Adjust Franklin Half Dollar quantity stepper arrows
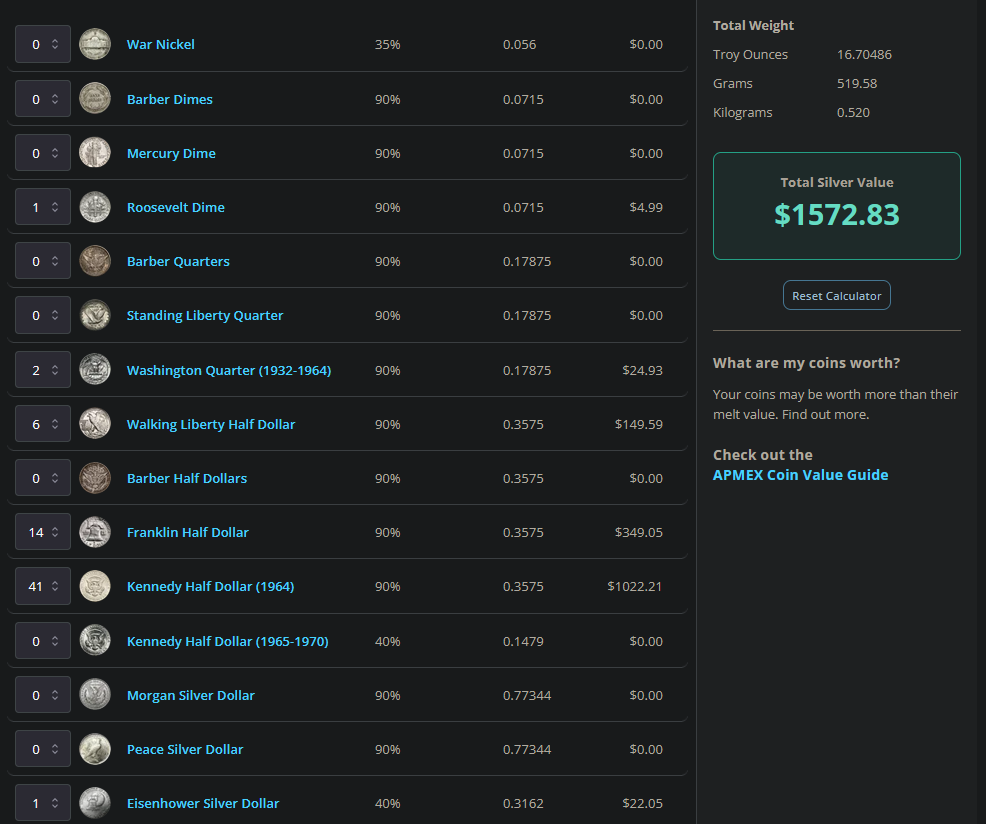986x824 pixels. click(x=55, y=532)
